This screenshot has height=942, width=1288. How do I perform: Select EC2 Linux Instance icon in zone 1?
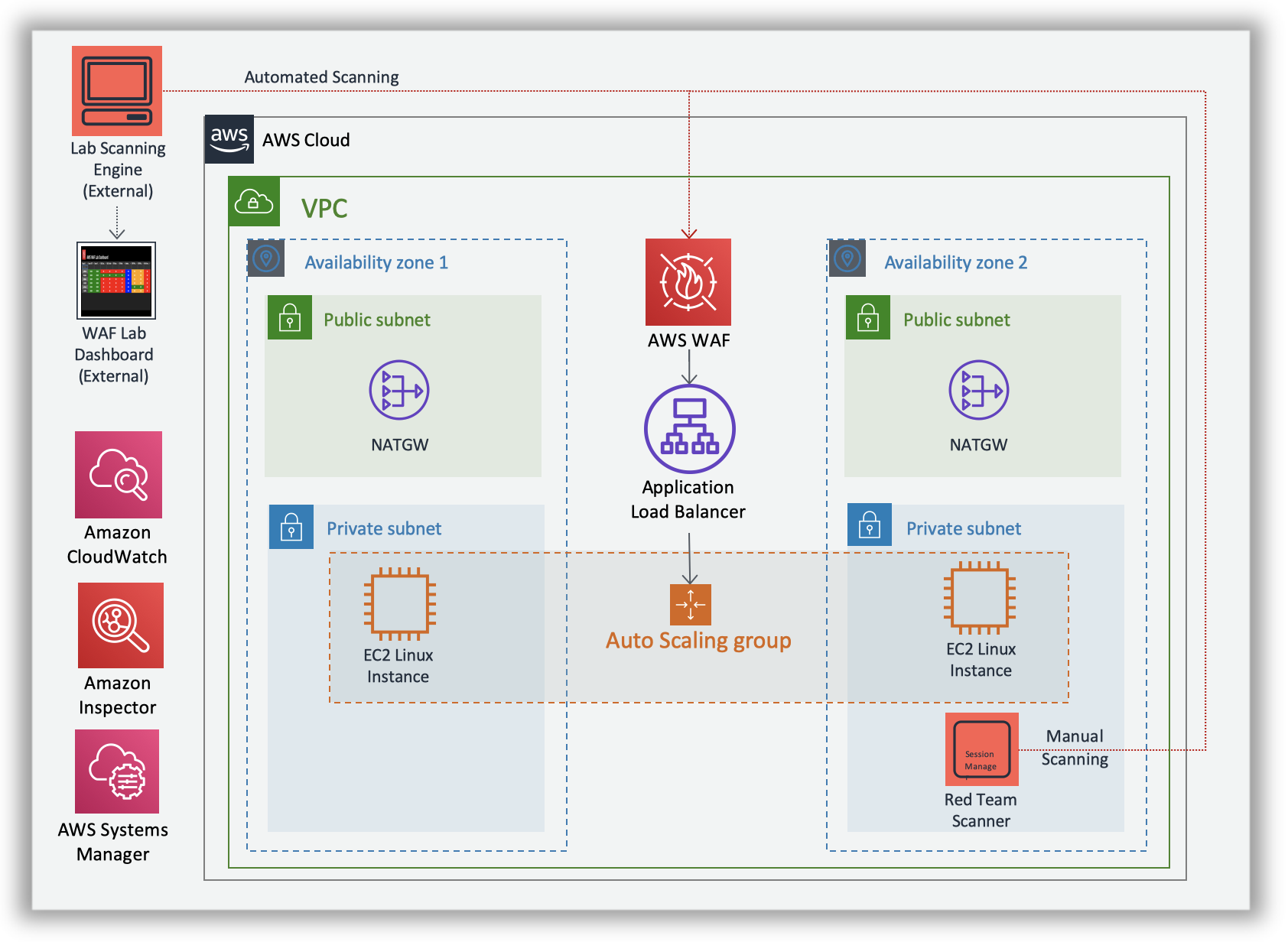[x=399, y=603]
